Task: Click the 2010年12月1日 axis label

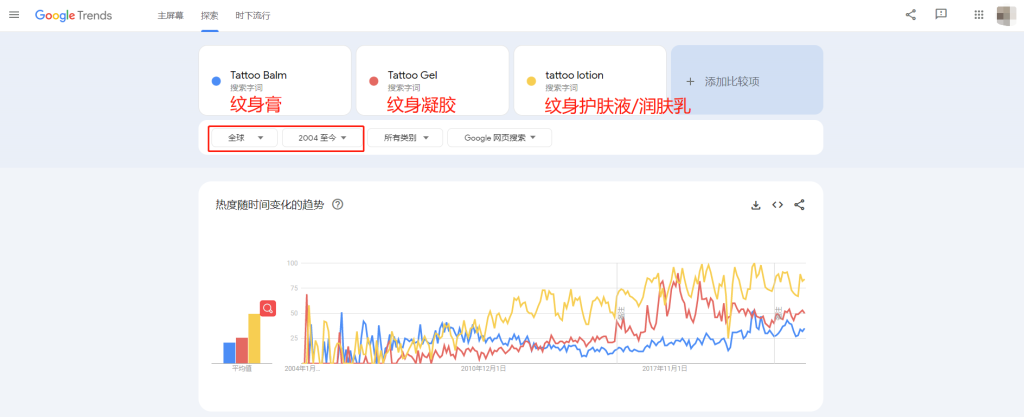Action: coord(483,369)
